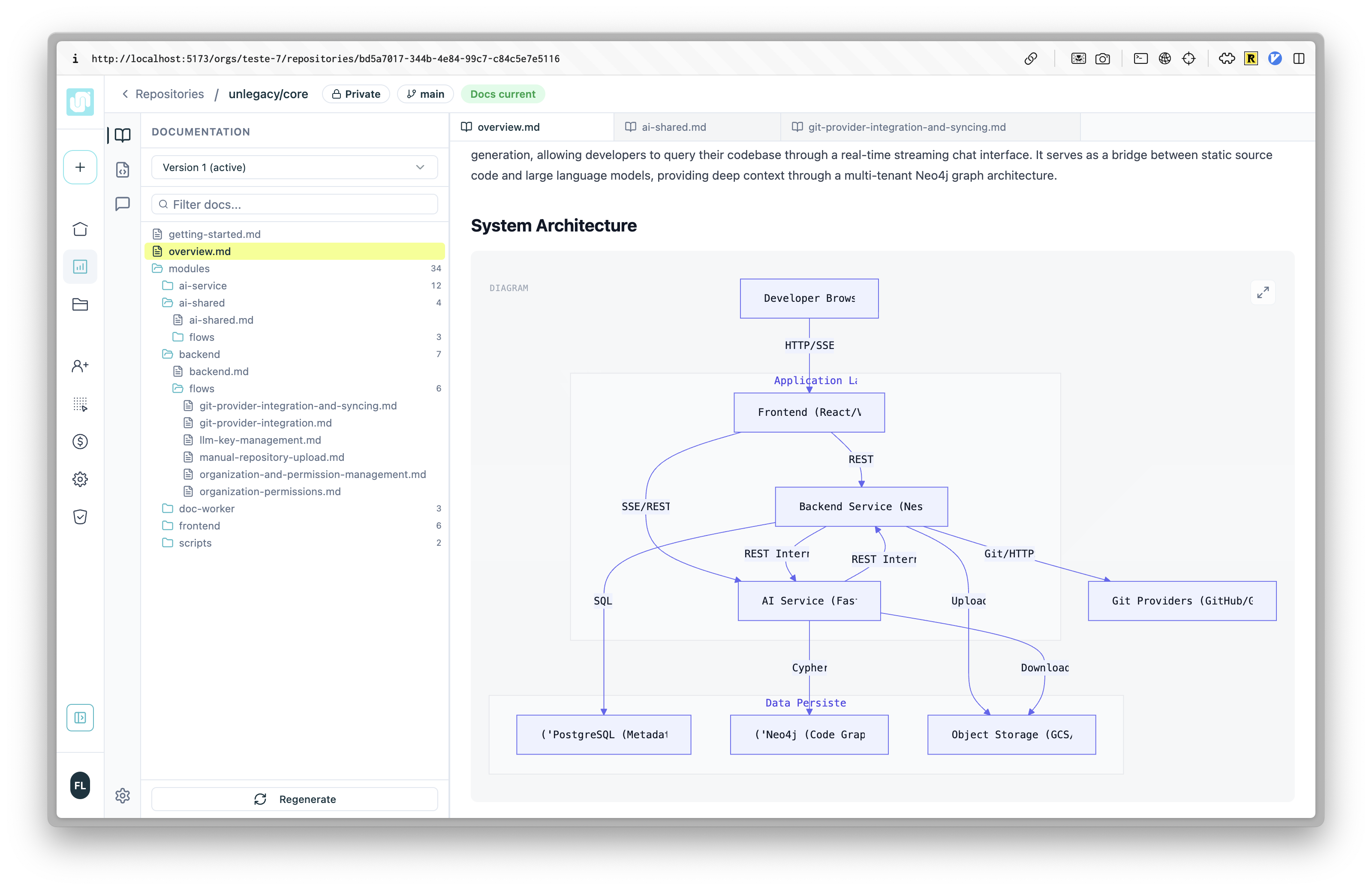Click the Regenerate button
Image resolution: width=1372 pixels, height=890 pixels.
click(294, 799)
